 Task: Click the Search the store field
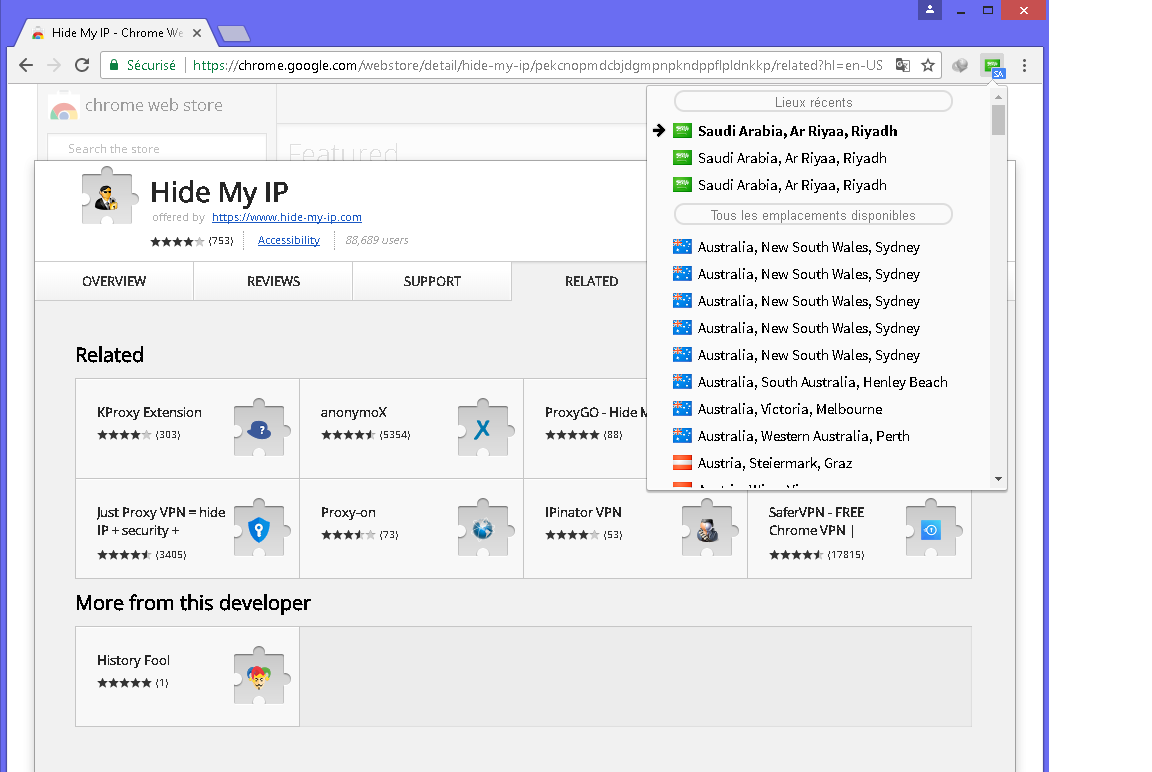[x=156, y=148]
